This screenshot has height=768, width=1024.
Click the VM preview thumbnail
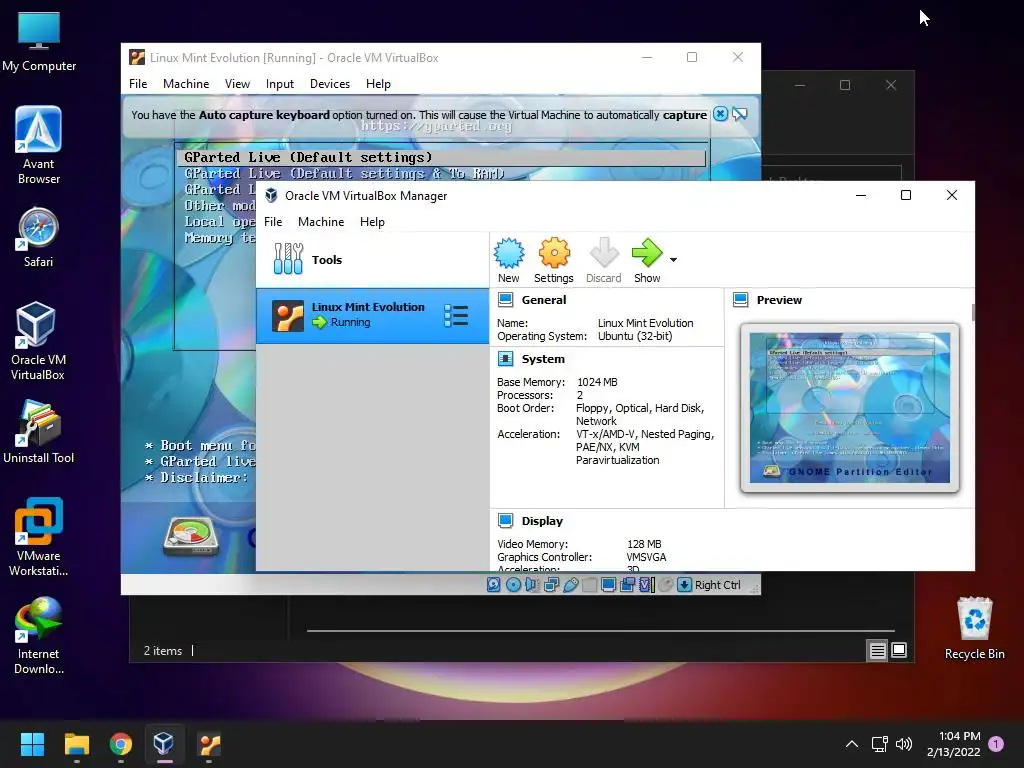pos(850,408)
